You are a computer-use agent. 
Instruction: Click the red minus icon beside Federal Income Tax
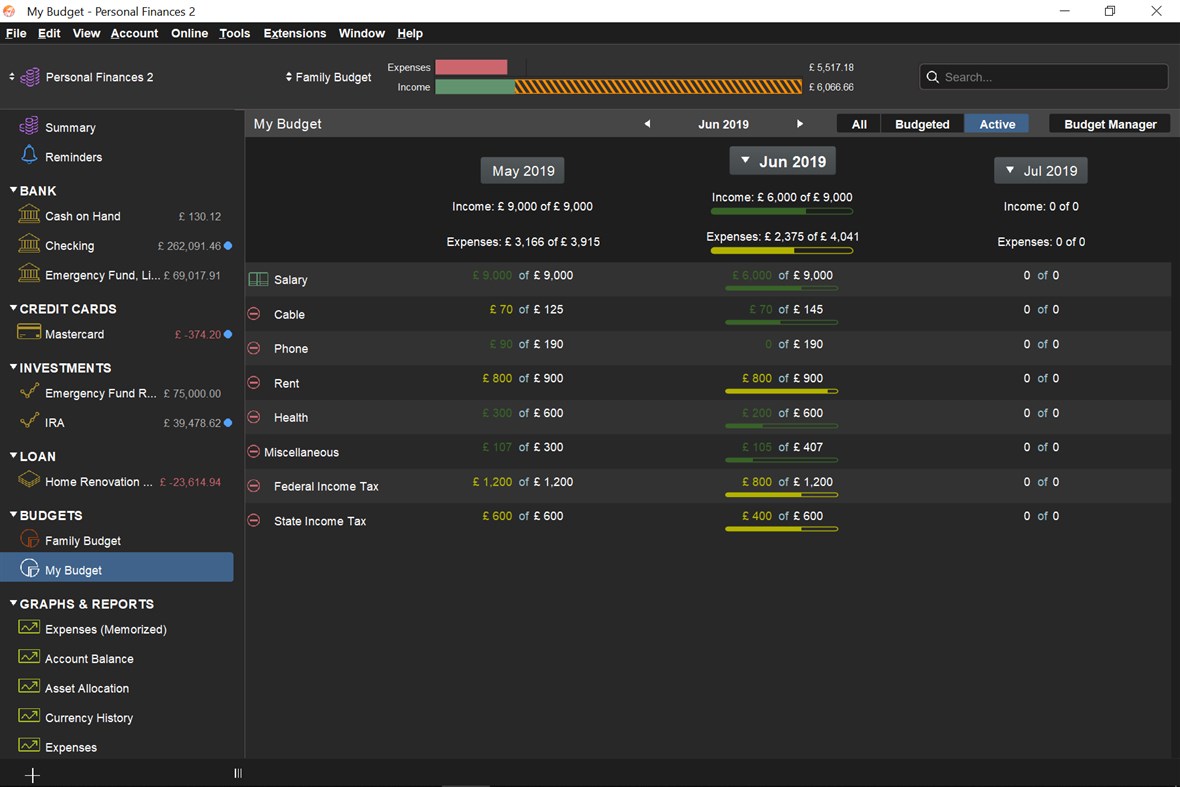pos(254,486)
